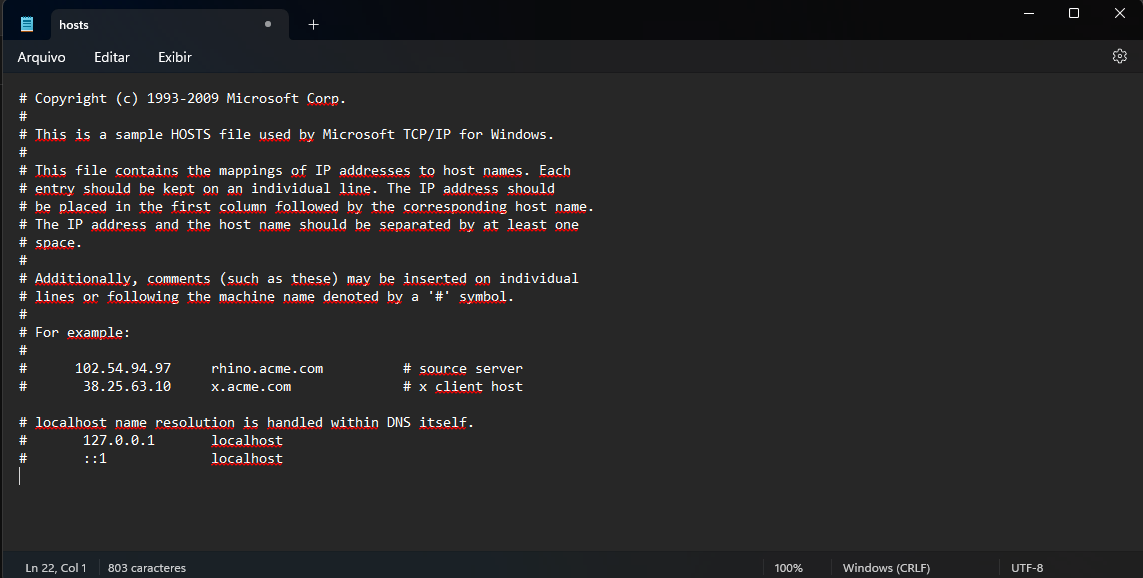This screenshot has width=1143, height=578.
Task: Click the Ln 22, Col 1 status indicator
Action: (55, 568)
